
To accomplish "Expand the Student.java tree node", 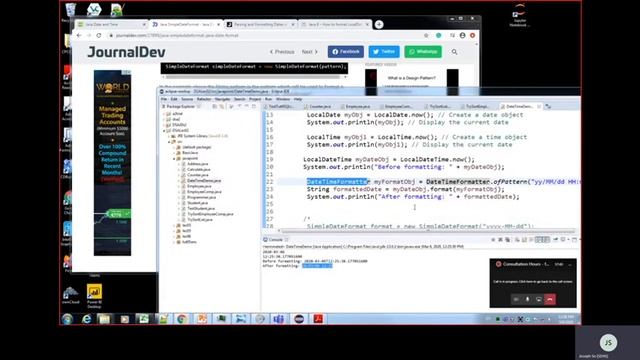I will click(x=179, y=203).
